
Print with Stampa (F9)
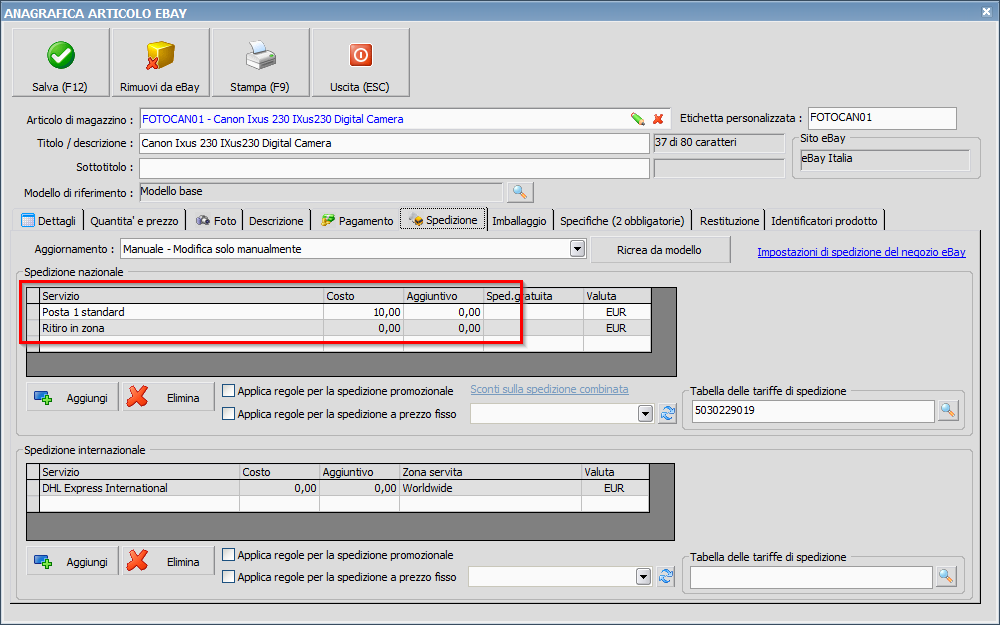[260, 62]
